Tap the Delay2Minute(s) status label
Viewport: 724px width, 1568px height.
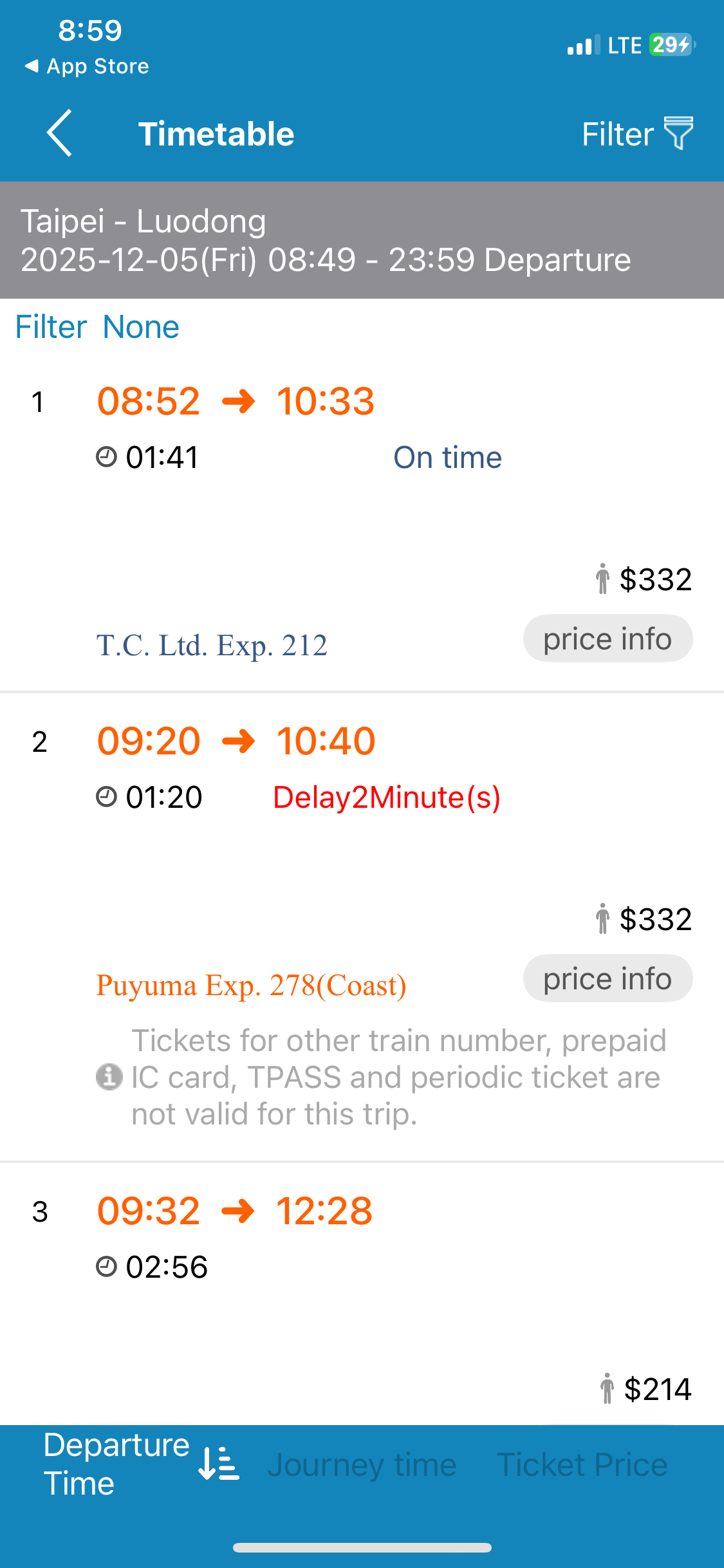387,797
